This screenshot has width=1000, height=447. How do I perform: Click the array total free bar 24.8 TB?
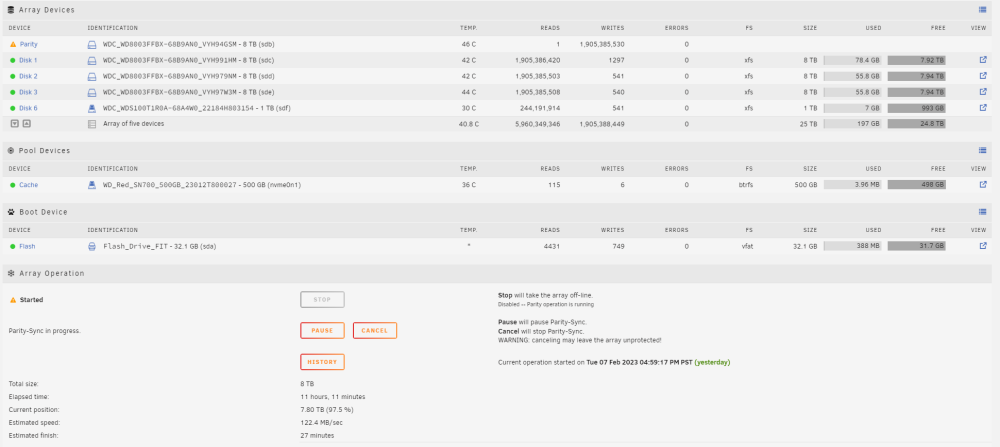pyautogui.click(x=916, y=124)
